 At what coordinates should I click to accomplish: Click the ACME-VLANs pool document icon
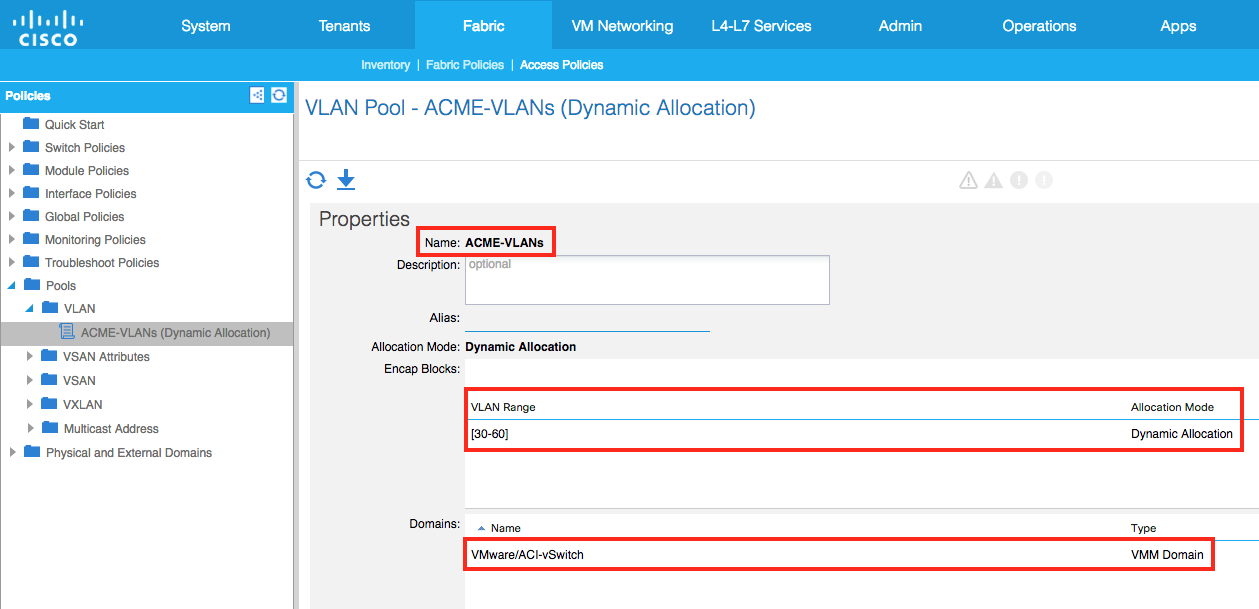[68, 332]
